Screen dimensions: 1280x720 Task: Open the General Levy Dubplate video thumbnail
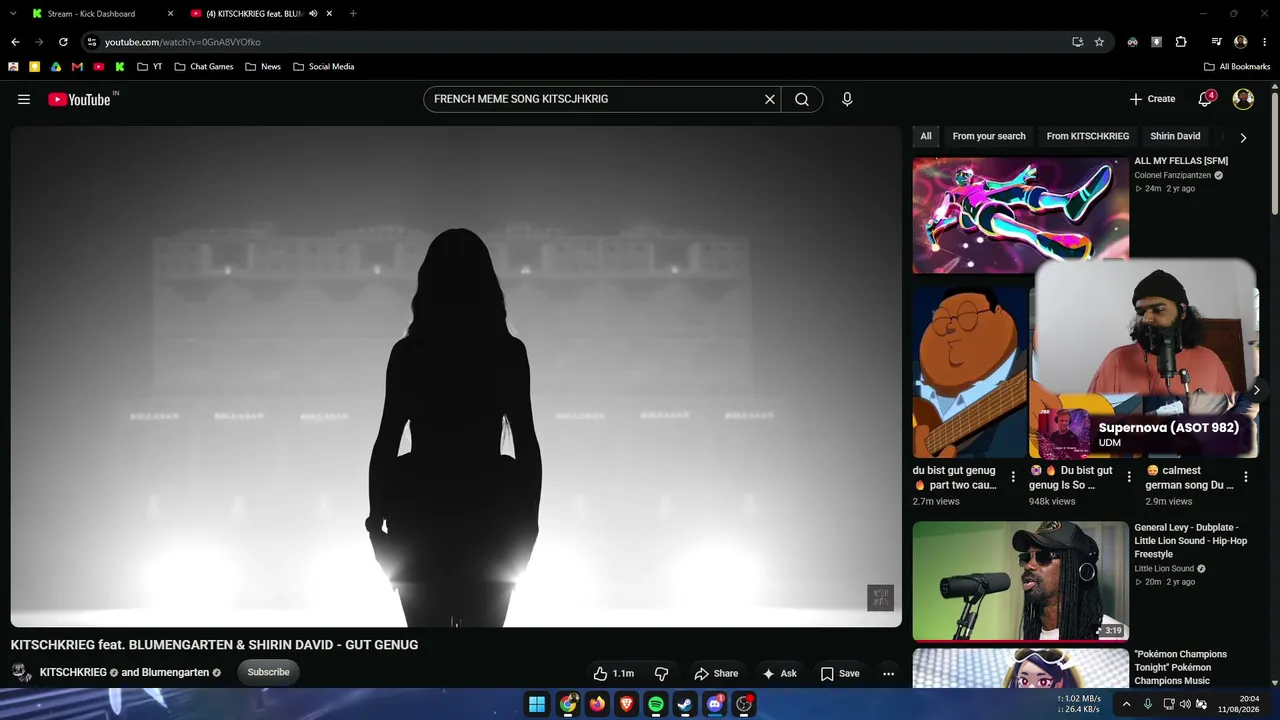coord(1021,580)
